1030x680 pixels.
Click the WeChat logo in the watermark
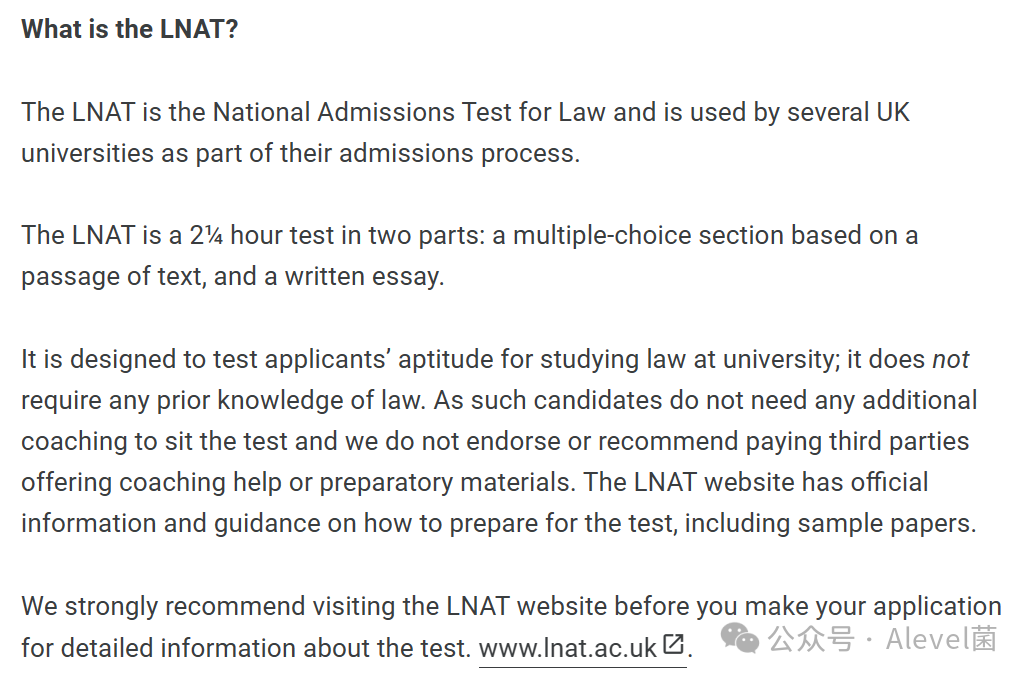click(x=740, y=639)
